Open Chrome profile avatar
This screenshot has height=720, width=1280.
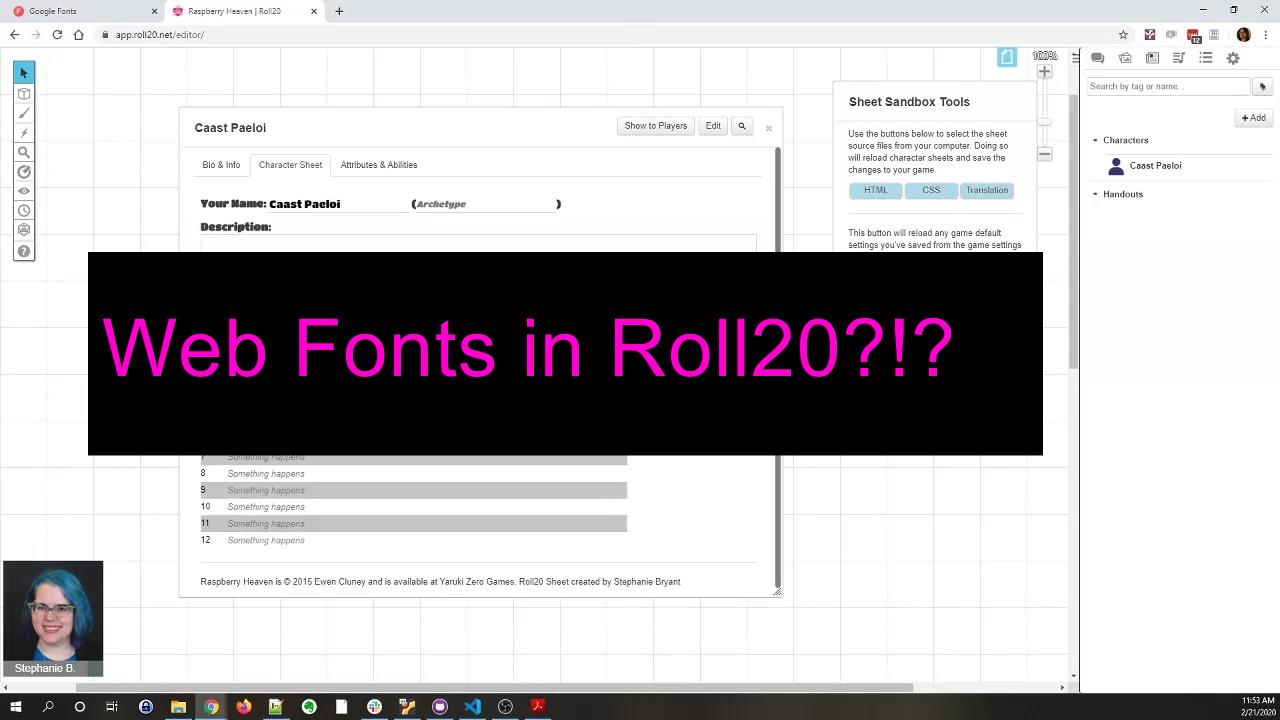click(x=1243, y=35)
